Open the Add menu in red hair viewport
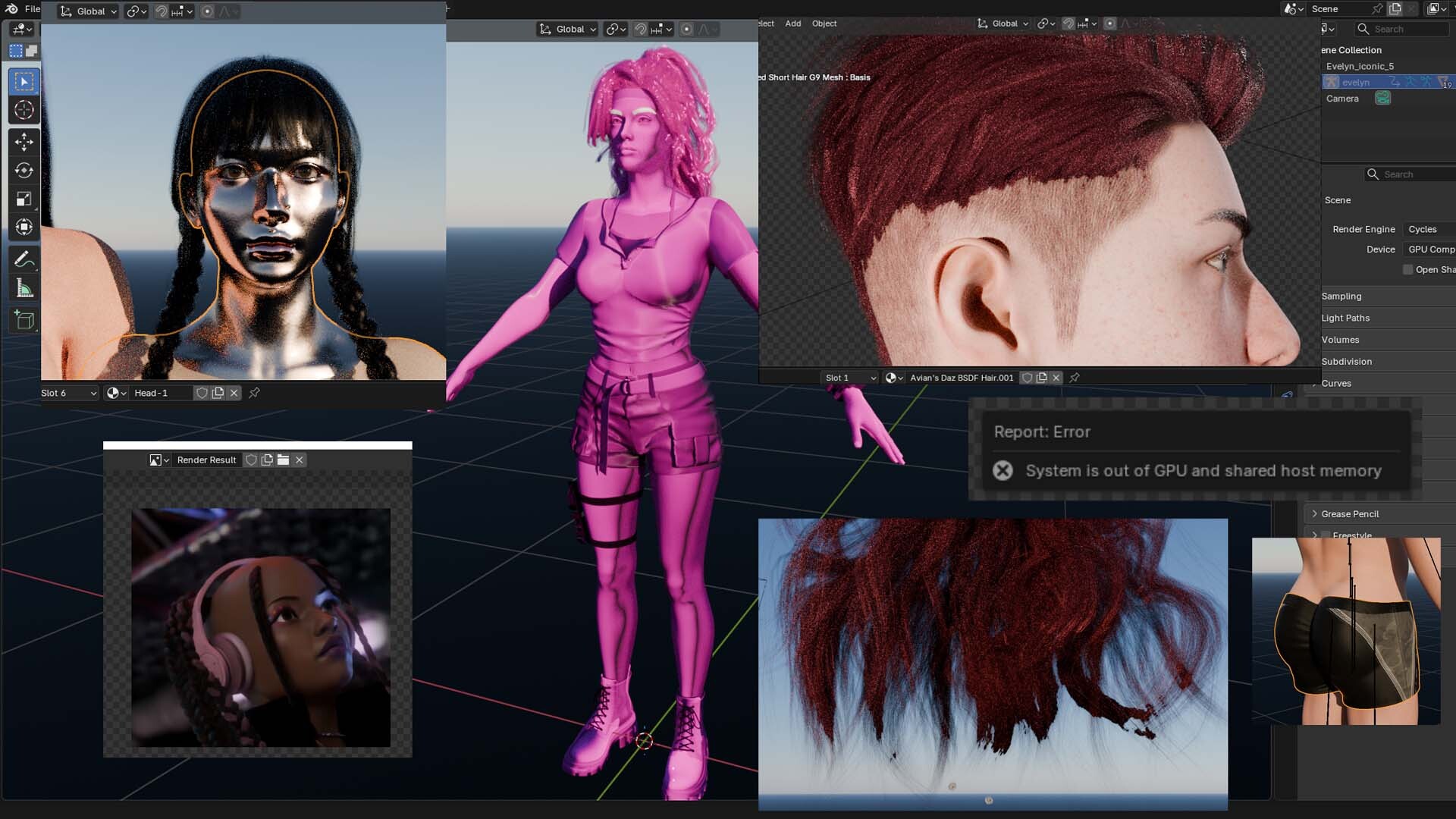Viewport: 1456px width, 819px height. click(792, 24)
